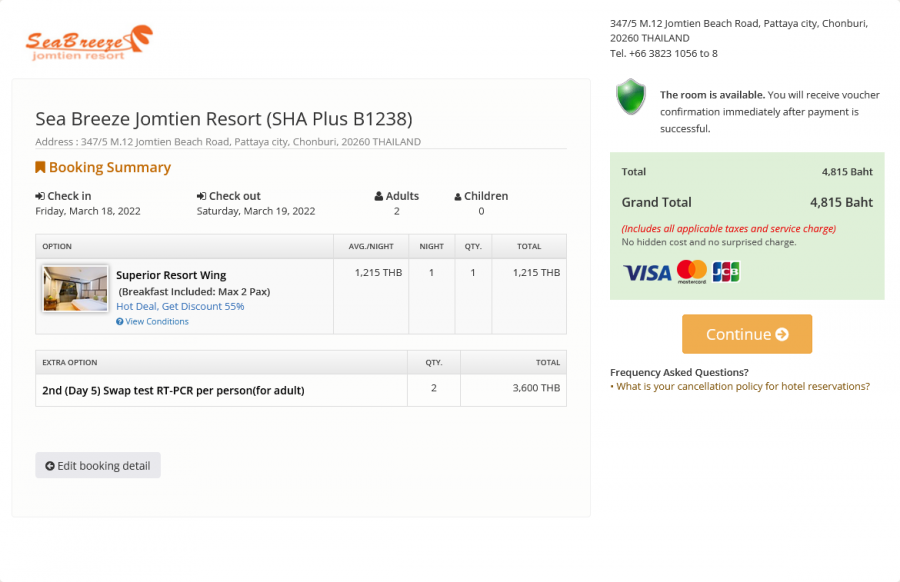
Task: Click the orange bookmark beside Booking Summary
Action: click(39, 167)
